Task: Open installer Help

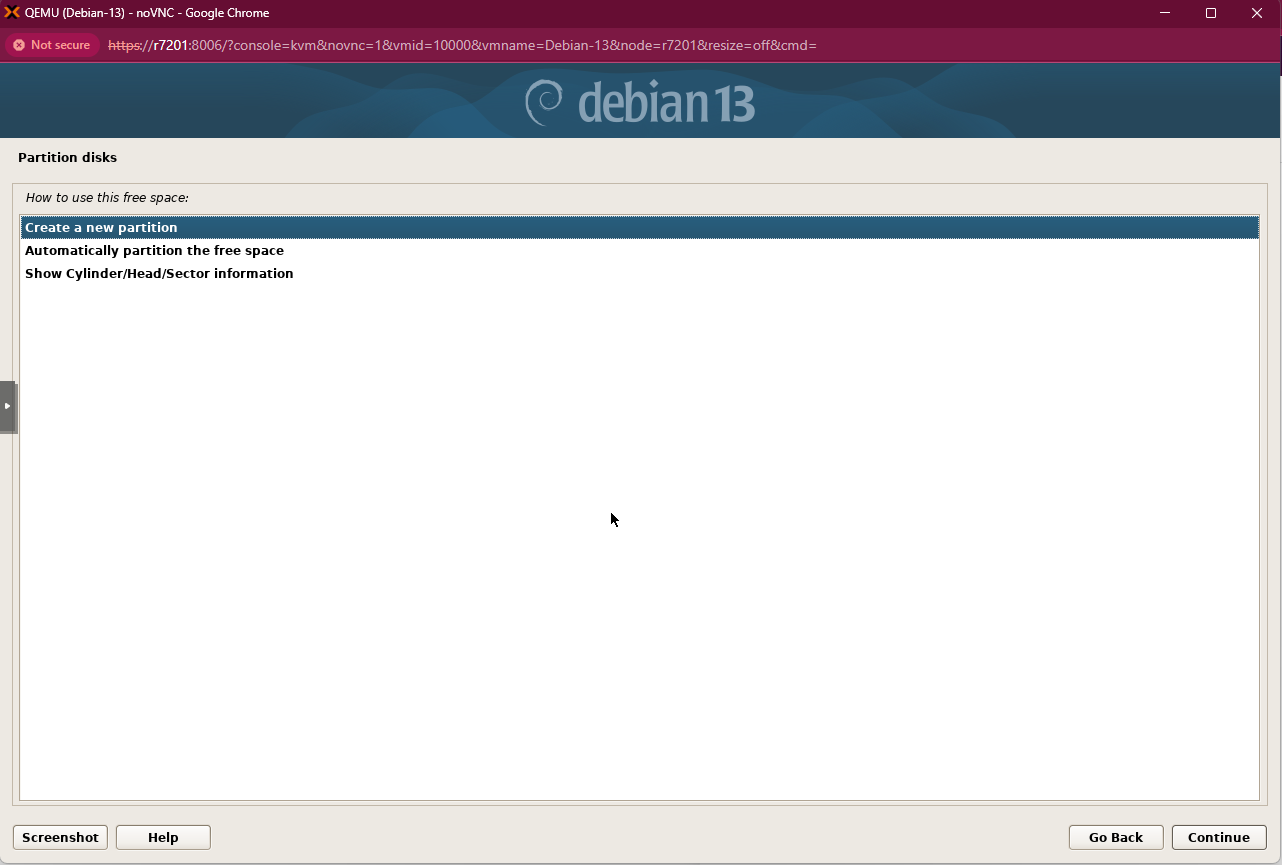Action: pyautogui.click(x=163, y=837)
